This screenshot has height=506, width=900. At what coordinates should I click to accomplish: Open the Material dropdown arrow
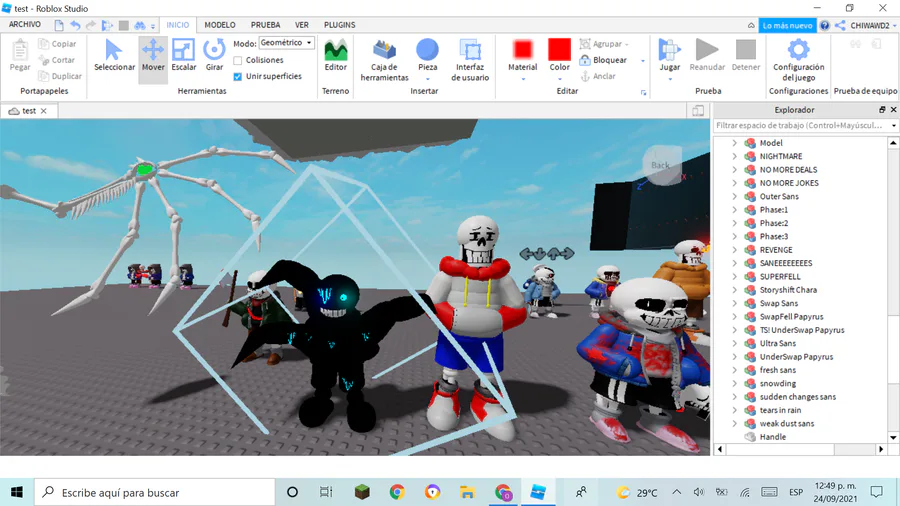coord(523,79)
